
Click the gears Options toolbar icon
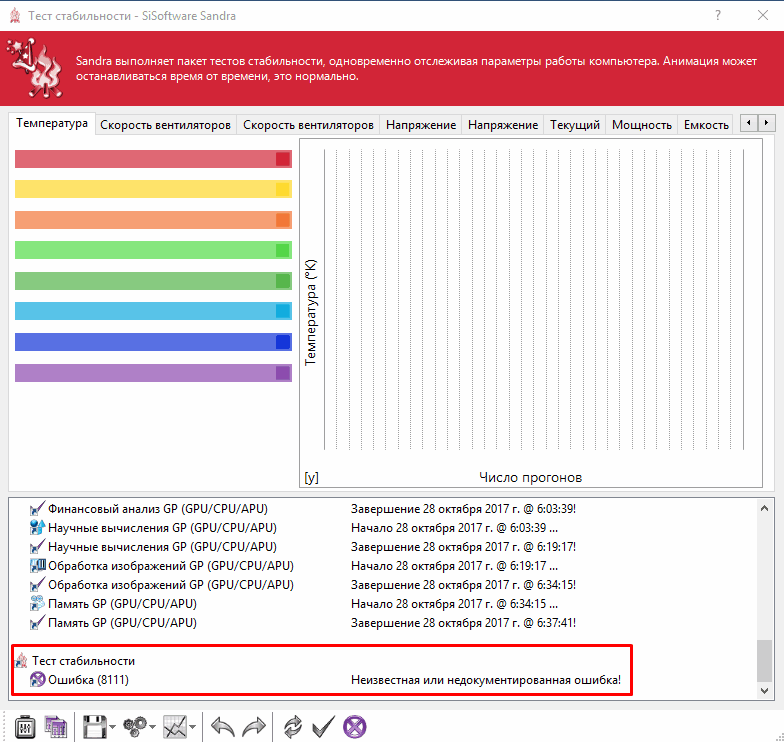coord(135,726)
